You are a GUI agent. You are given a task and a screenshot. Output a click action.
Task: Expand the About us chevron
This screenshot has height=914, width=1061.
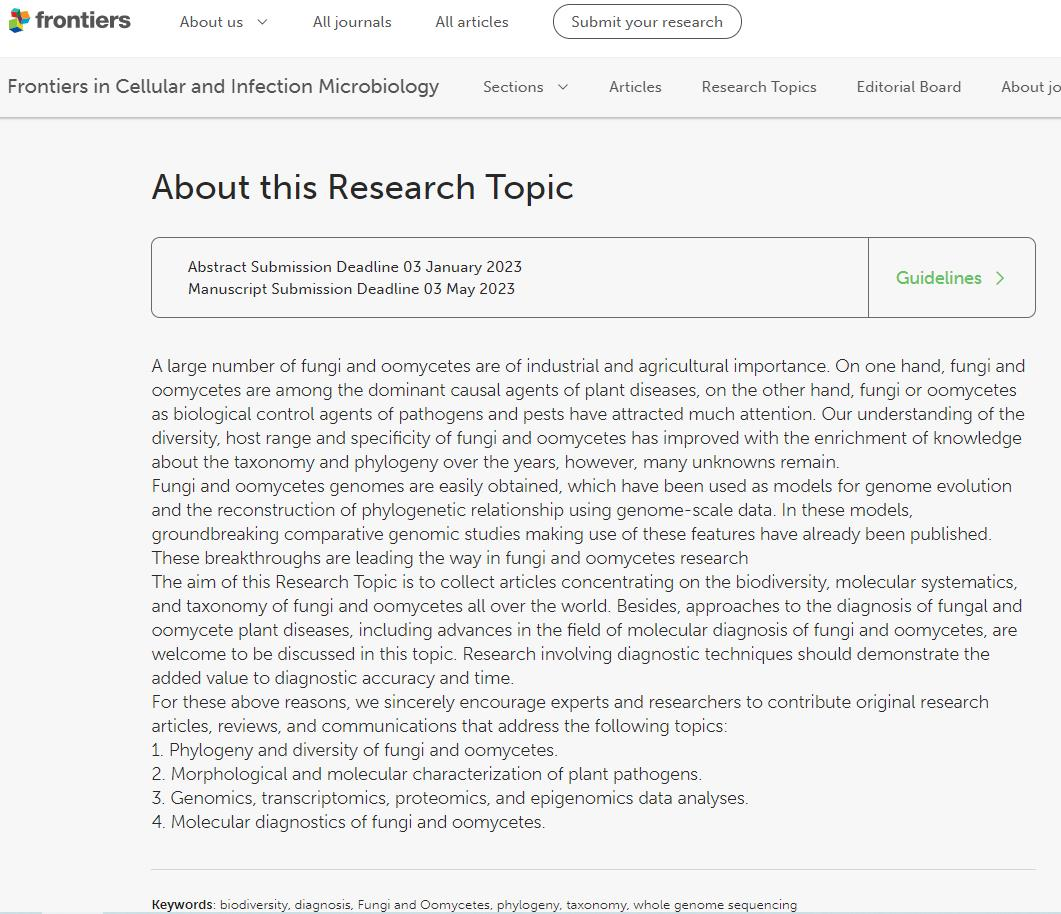(262, 22)
